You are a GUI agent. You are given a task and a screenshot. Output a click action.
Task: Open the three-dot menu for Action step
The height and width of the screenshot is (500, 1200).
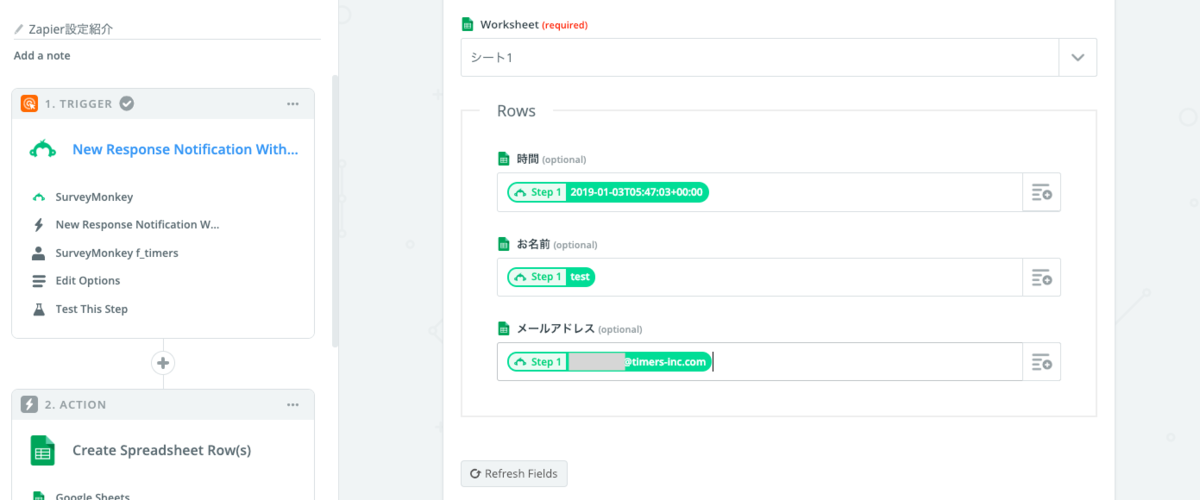pyautogui.click(x=293, y=405)
